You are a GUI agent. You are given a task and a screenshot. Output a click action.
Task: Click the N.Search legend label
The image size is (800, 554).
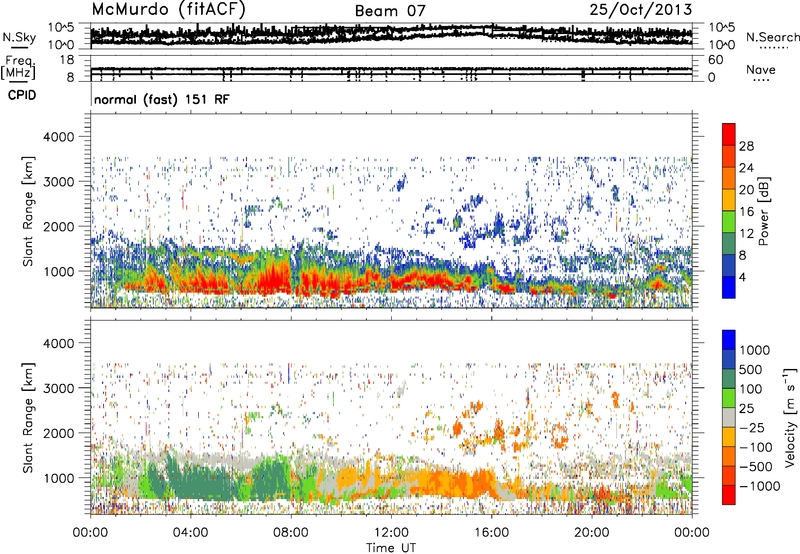(x=772, y=37)
